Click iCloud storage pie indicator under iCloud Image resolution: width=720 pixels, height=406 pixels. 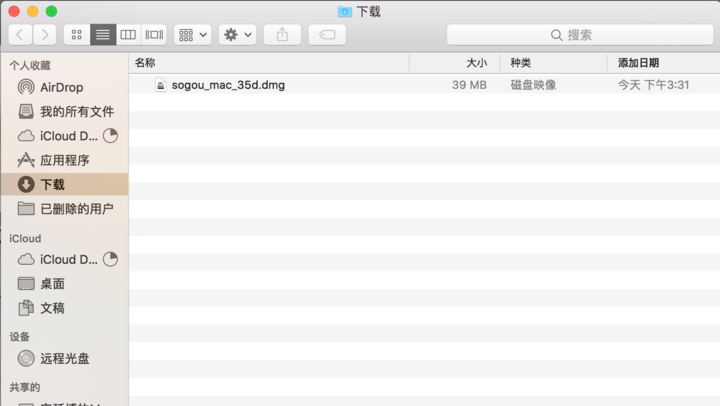(x=110, y=259)
